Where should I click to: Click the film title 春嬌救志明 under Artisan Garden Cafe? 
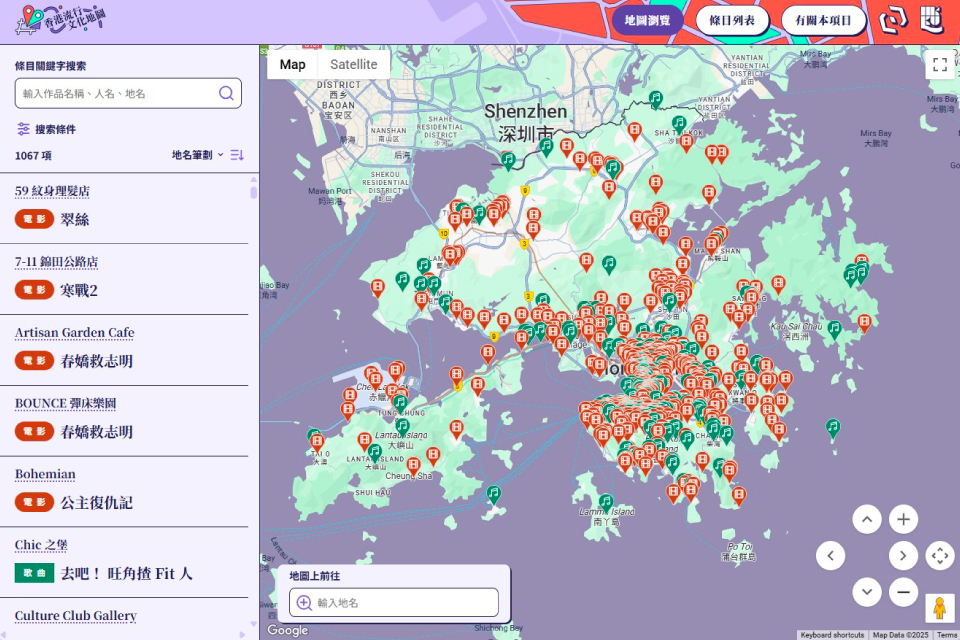coord(97,361)
